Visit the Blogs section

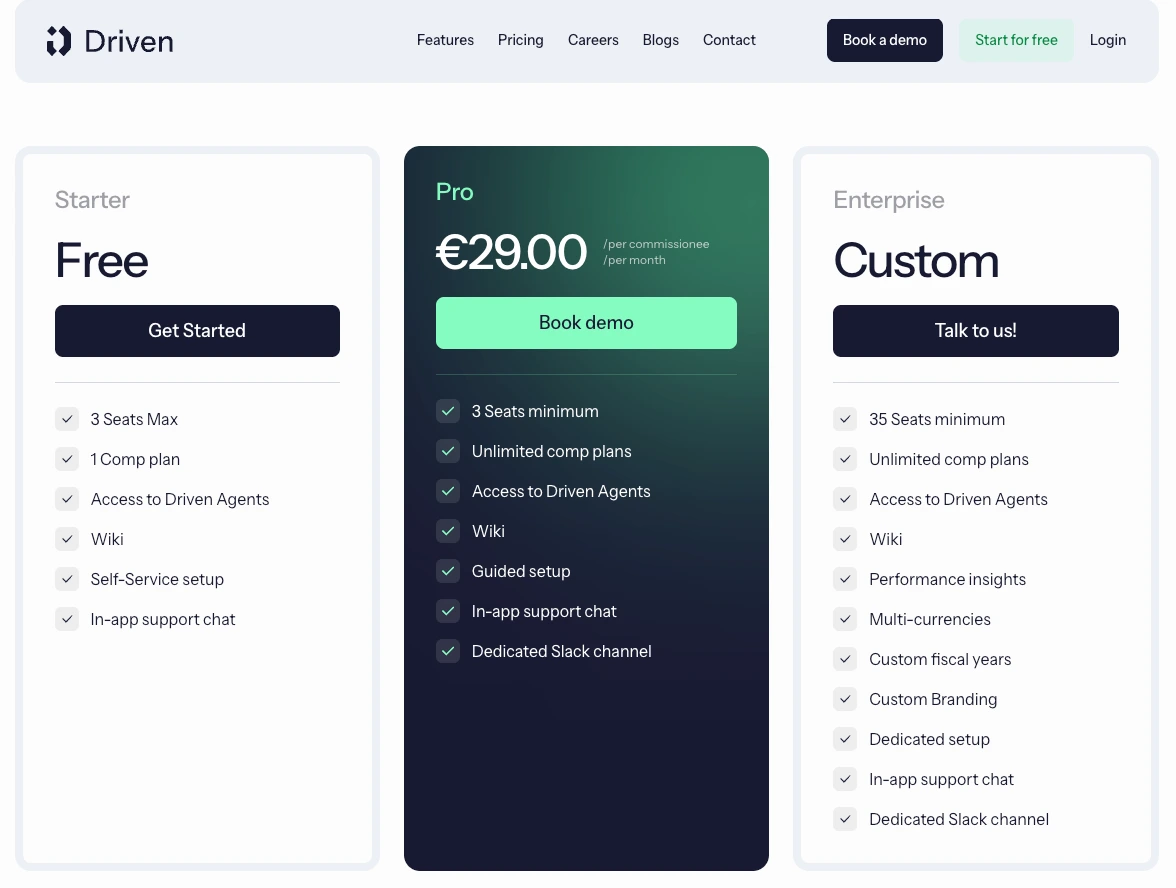[661, 40]
